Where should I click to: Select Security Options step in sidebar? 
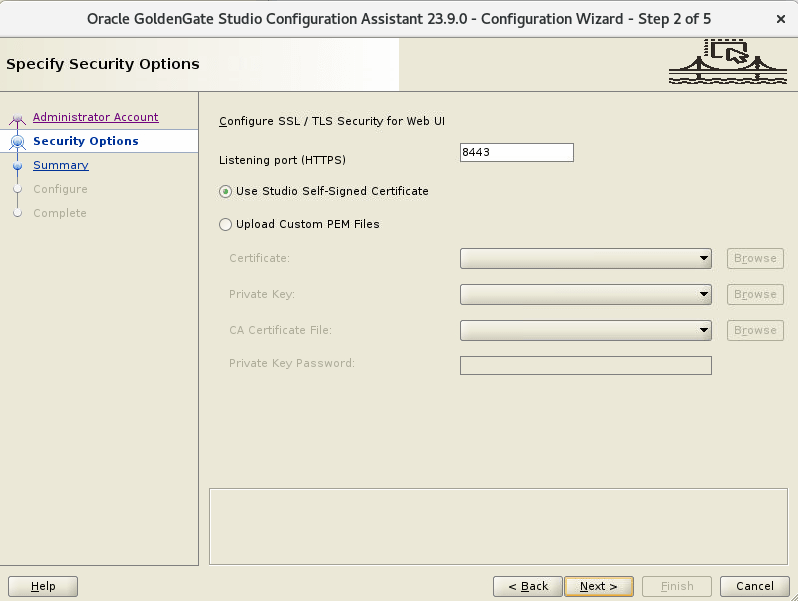tap(86, 141)
